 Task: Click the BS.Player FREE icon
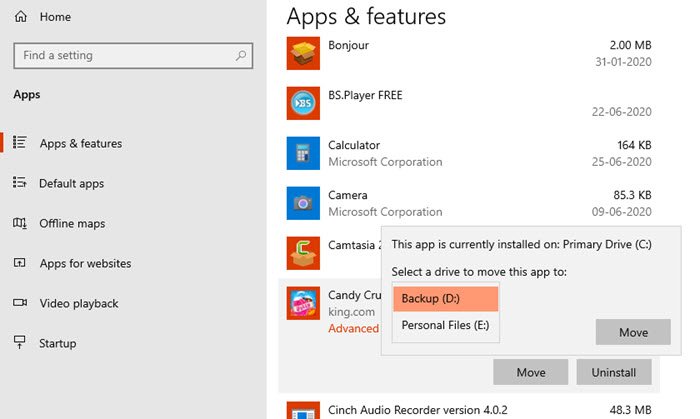[x=303, y=104]
